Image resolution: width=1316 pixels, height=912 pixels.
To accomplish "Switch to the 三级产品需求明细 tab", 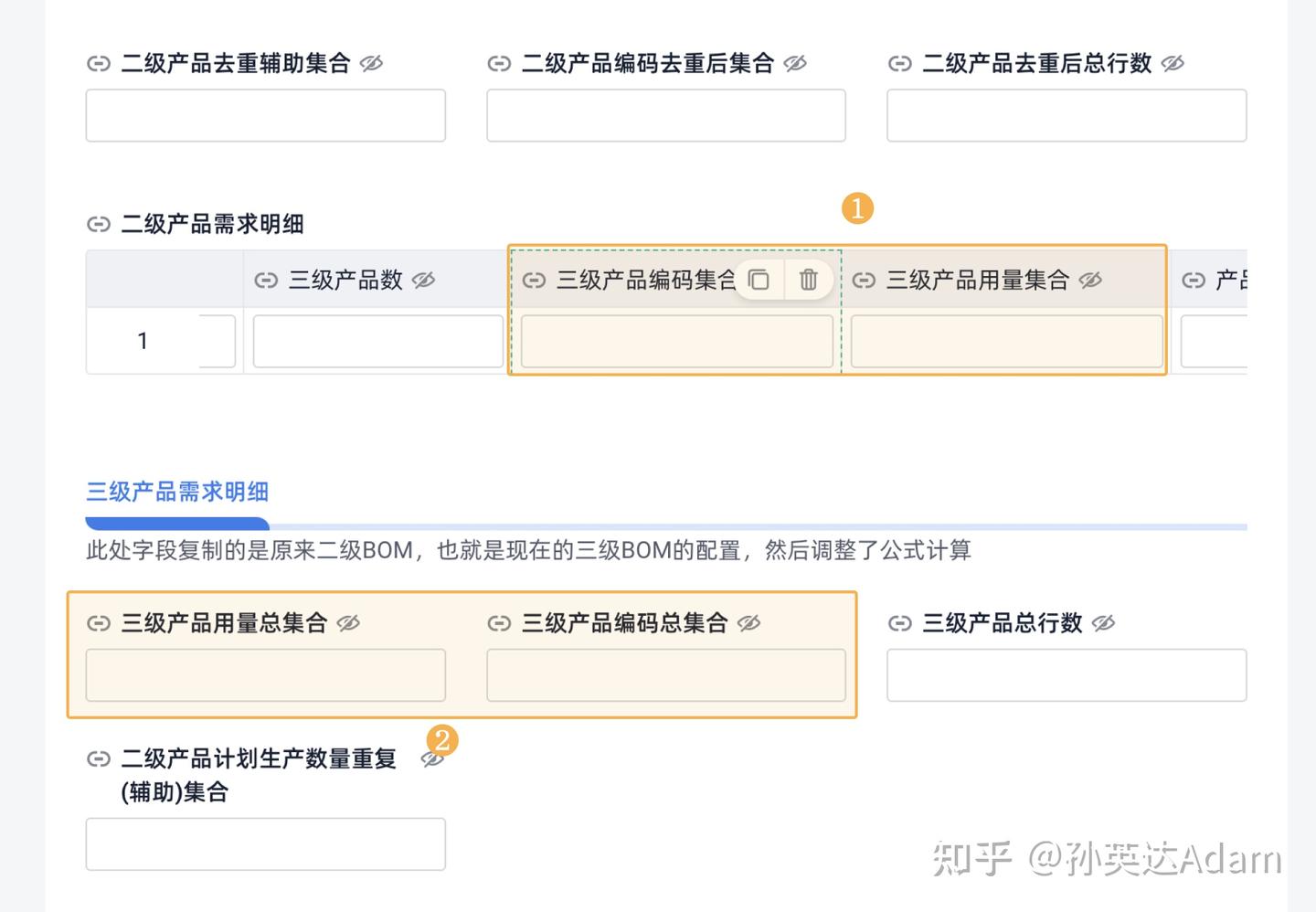I will 176,491.
